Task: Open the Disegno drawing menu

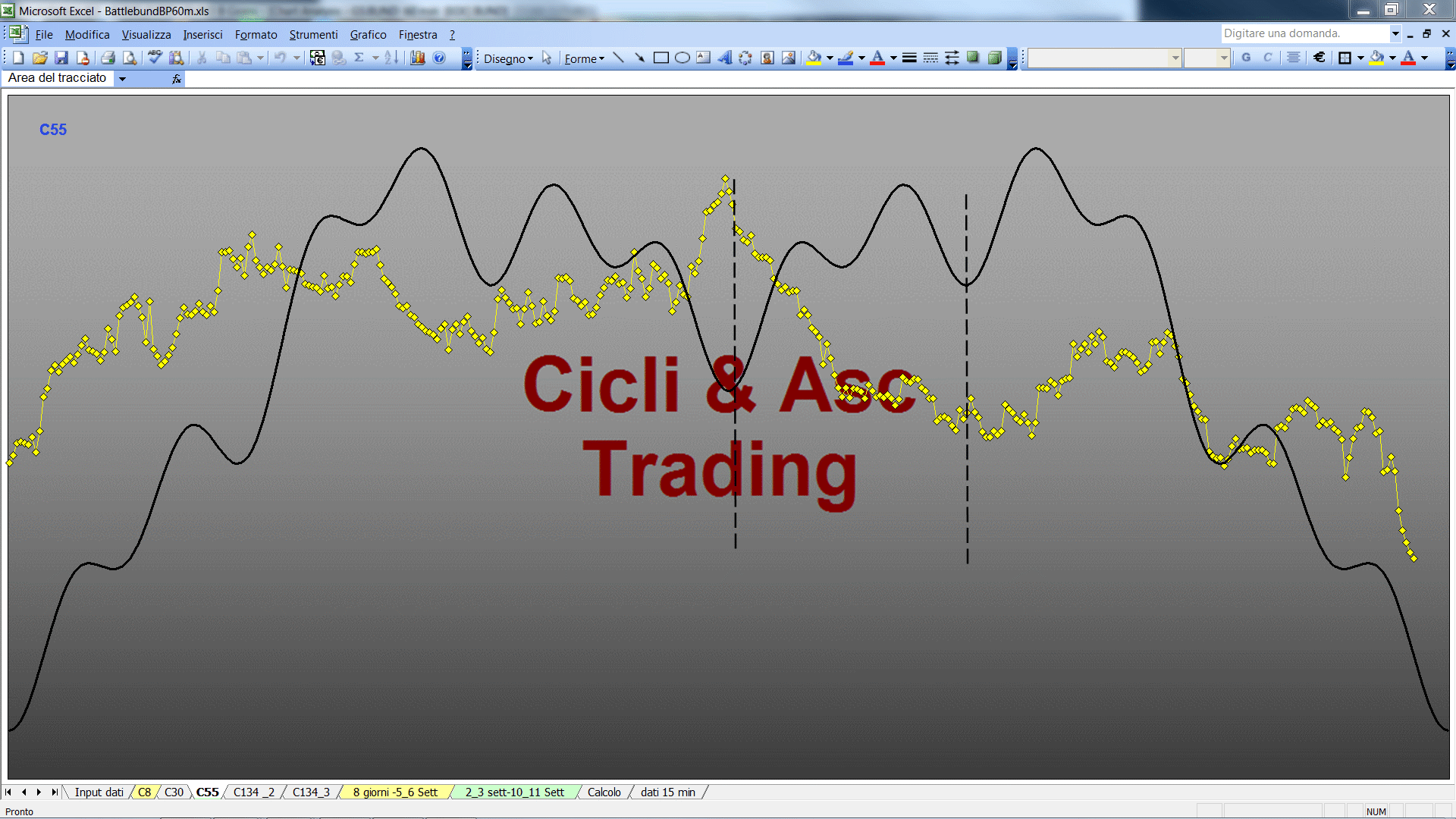Action: 508,58
